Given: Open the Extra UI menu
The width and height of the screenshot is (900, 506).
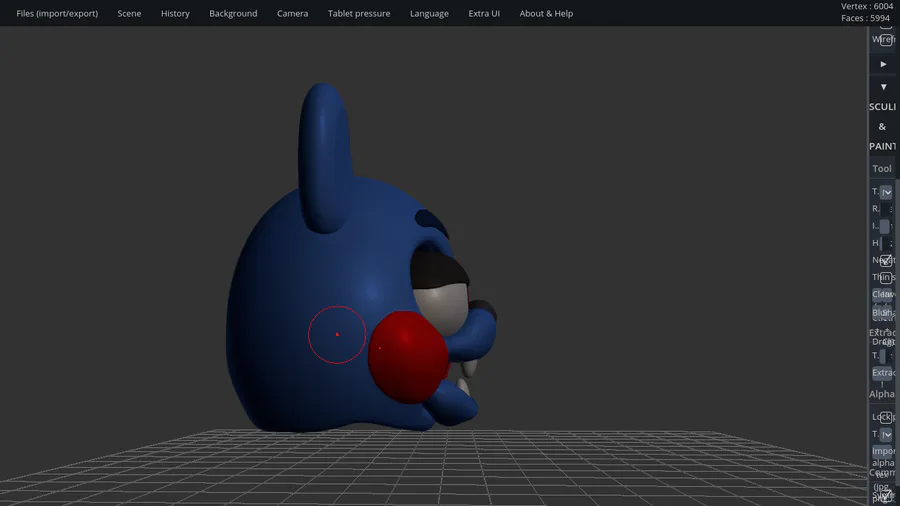Looking at the screenshot, I should [x=484, y=13].
